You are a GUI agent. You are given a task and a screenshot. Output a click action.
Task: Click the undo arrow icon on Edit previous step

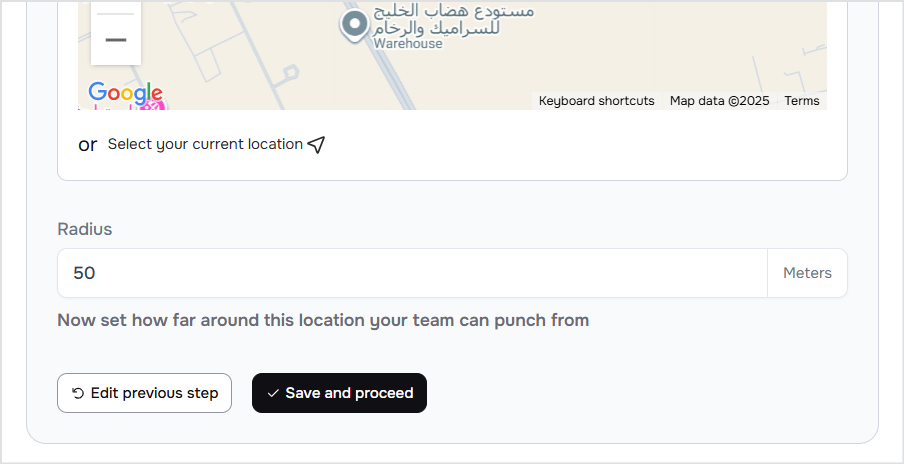point(78,394)
